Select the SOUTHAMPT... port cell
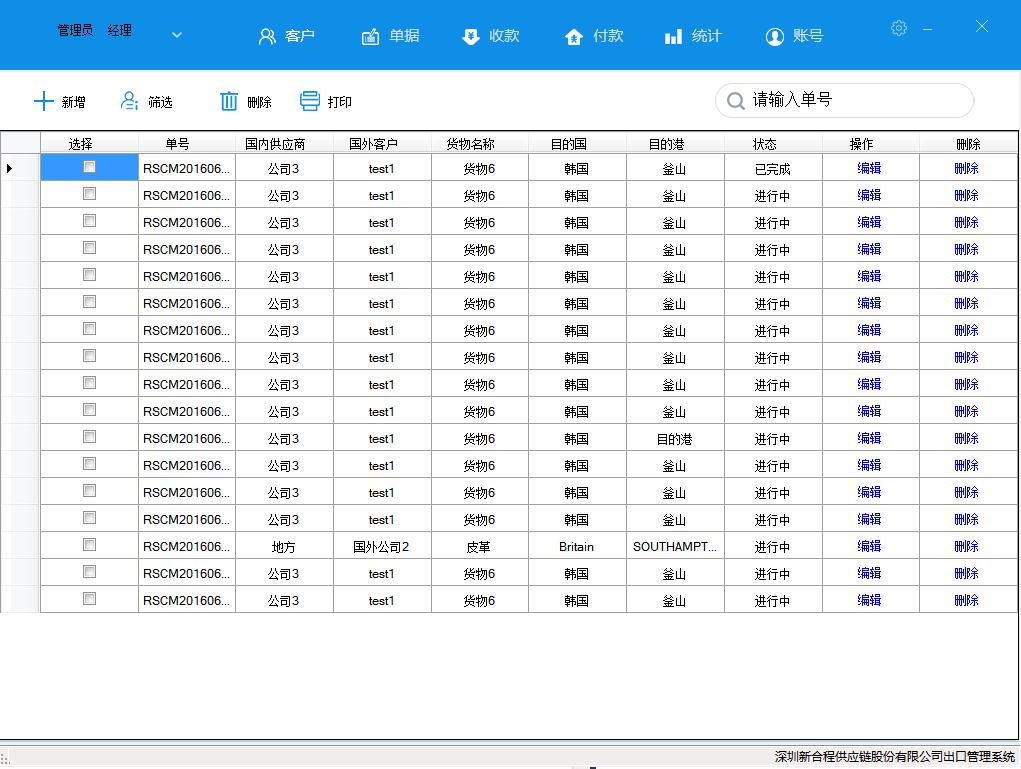 [675, 546]
